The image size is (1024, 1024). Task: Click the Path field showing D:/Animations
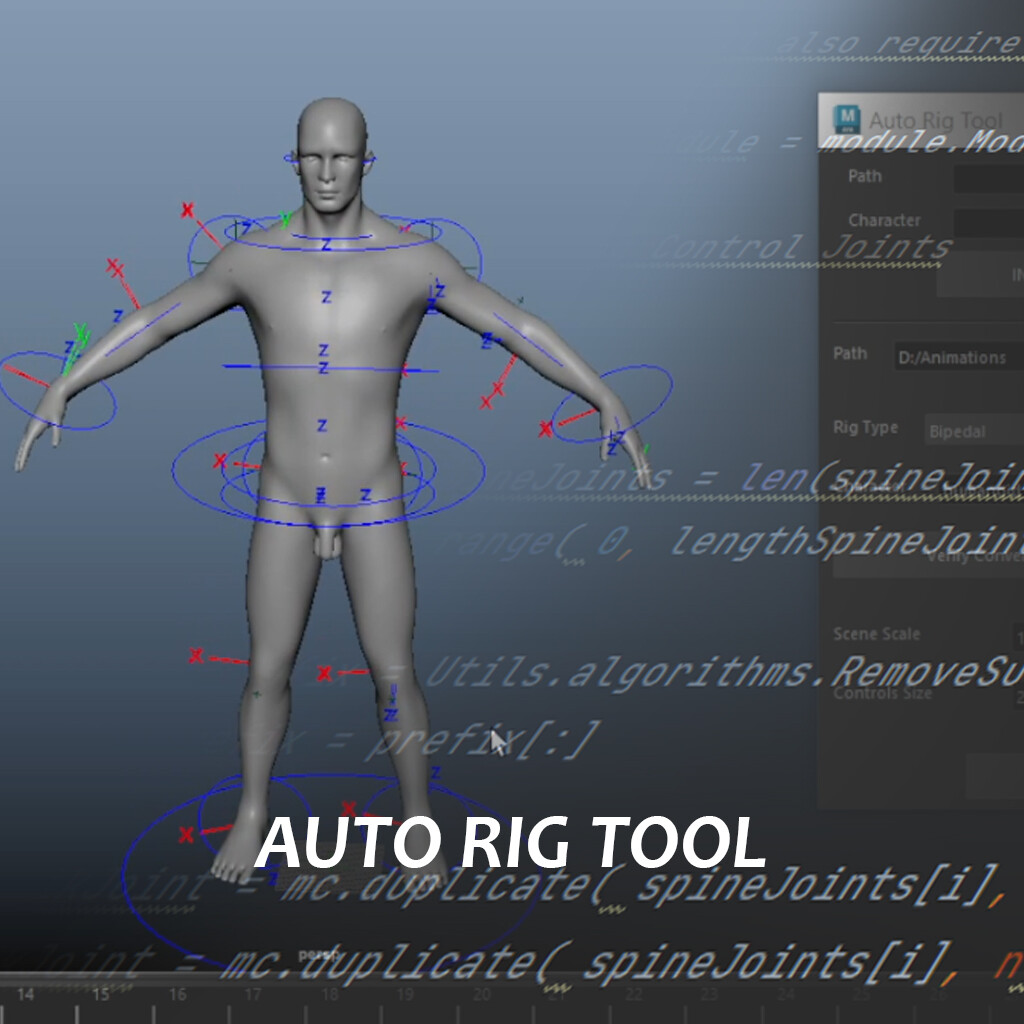tap(950, 356)
